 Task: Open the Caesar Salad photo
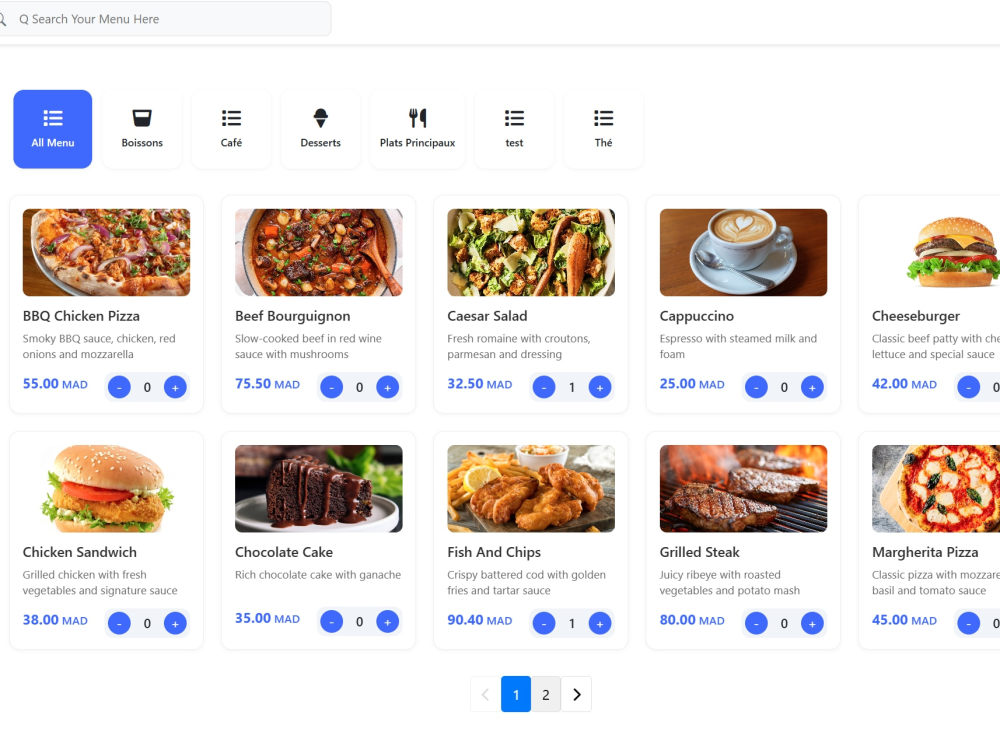click(x=531, y=253)
